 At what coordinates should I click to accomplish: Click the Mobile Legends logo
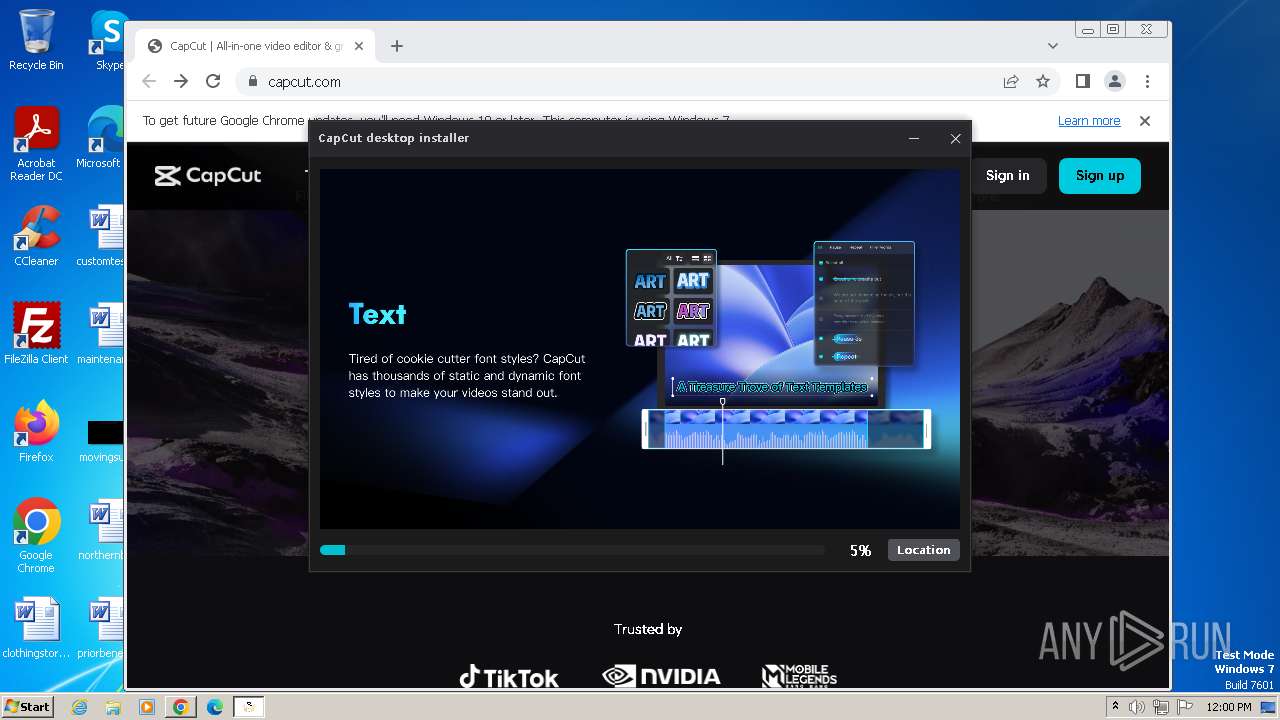point(799,677)
